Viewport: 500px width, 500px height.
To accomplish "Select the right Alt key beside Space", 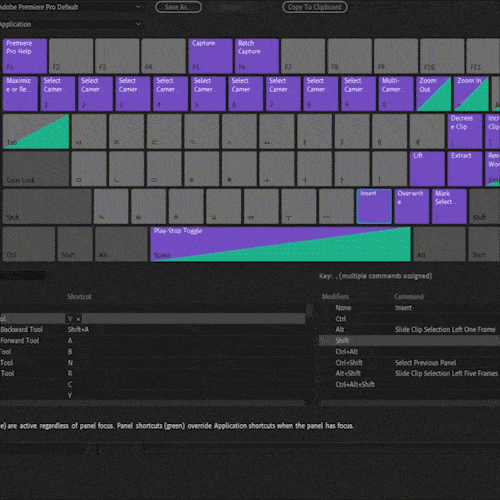I will coord(439,244).
